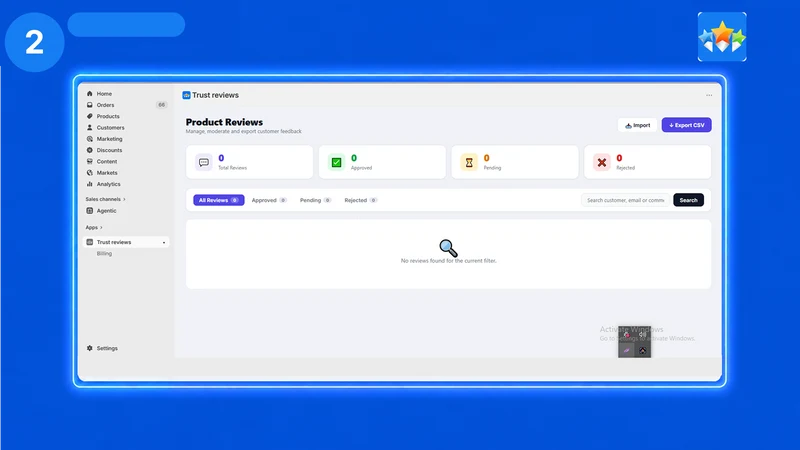The image size is (800, 450).
Task: Click the Approved label in stat card
Action: (x=361, y=168)
